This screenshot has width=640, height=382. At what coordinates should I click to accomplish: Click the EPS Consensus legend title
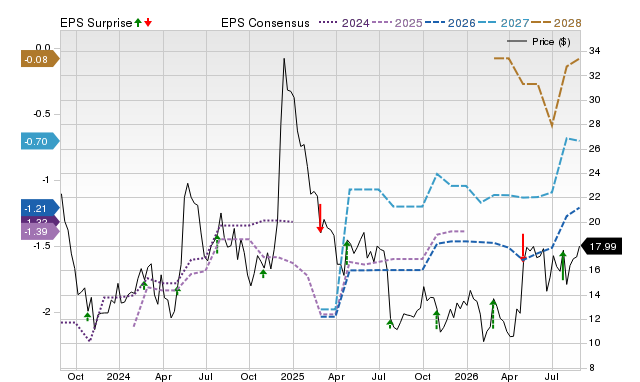point(265,23)
